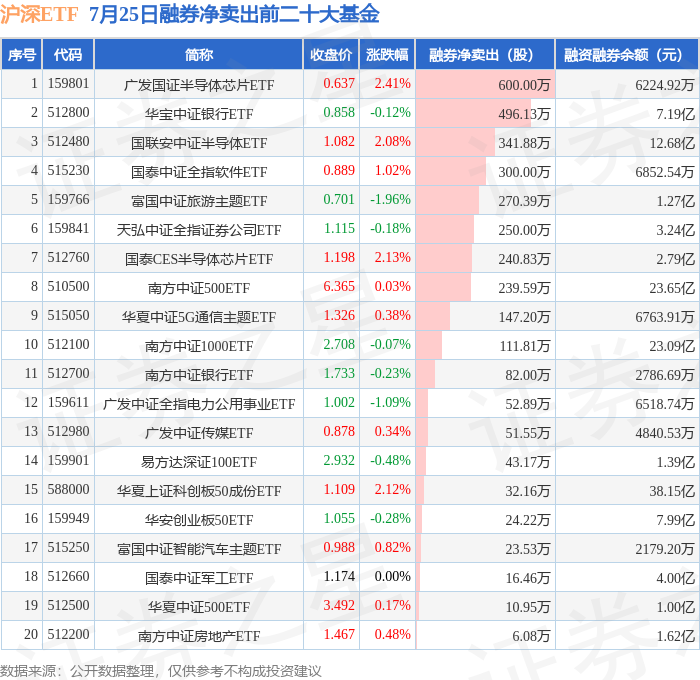Click closing price 6.365
Screen dimensions: 700x680
pyautogui.click(x=339, y=287)
